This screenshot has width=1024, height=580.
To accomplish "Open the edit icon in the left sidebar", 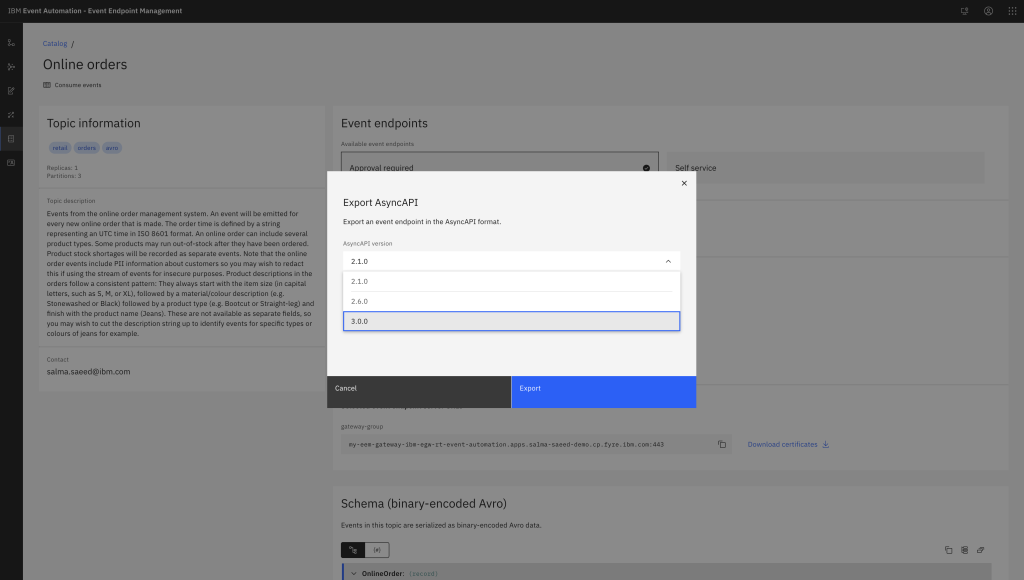I will (x=11, y=90).
